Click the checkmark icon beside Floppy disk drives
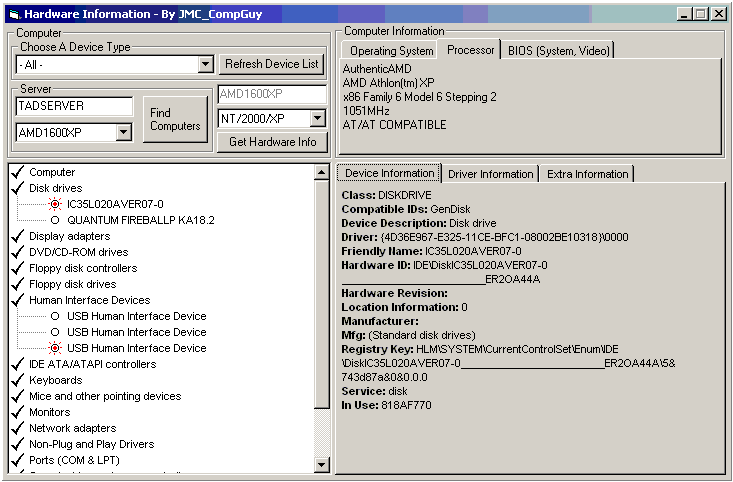 [17, 284]
